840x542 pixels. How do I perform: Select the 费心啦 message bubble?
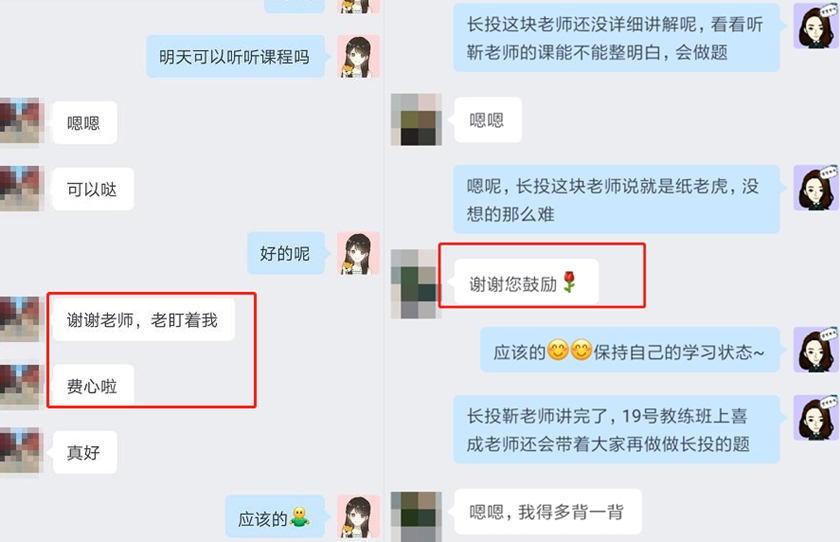click(93, 385)
